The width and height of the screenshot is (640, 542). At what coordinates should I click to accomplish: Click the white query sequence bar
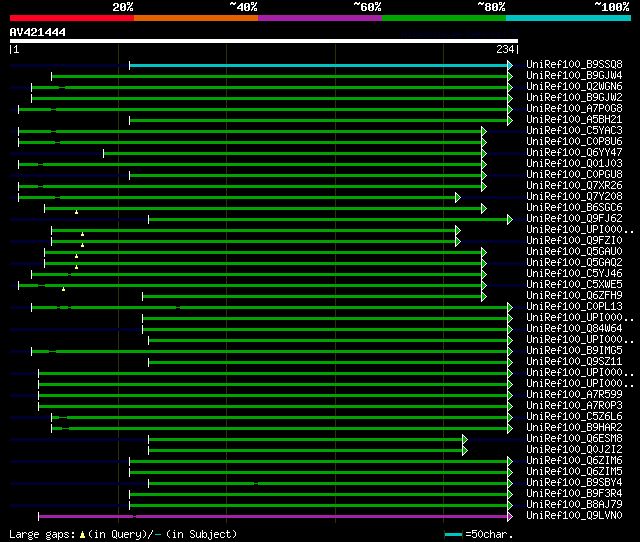pyautogui.click(x=264, y=41)
